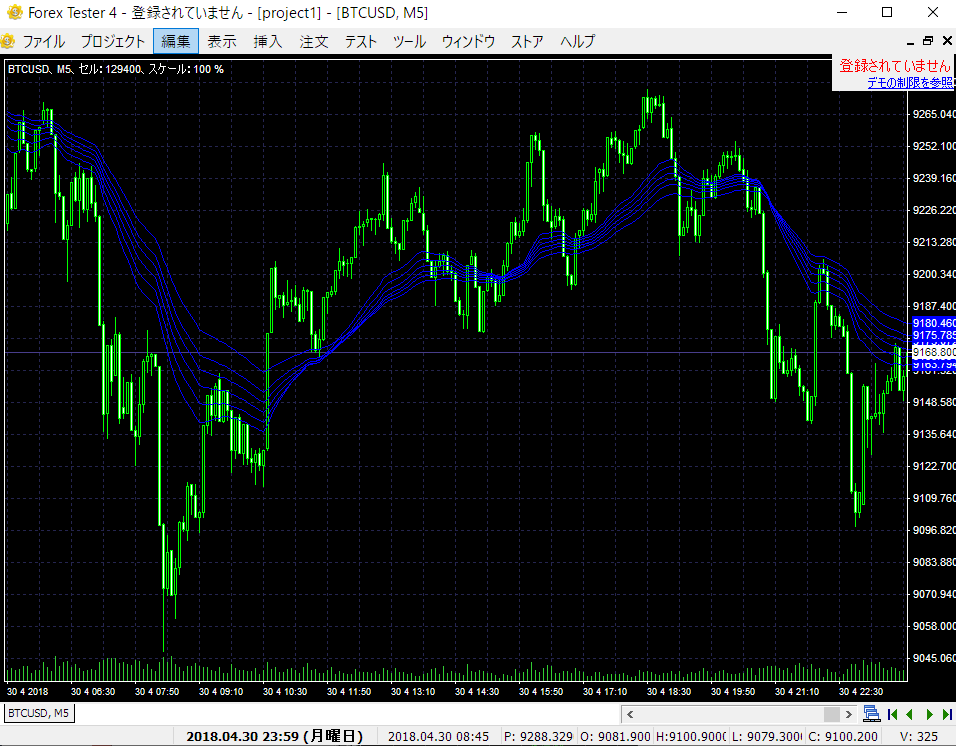Open the ヘルプ menu
The image size is (956, 746).
pyautogui.click(x=577, y=41)
